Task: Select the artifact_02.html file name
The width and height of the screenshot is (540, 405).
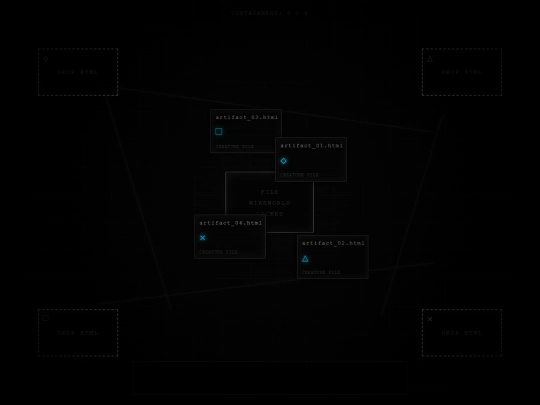Action: tap(333, 243)
